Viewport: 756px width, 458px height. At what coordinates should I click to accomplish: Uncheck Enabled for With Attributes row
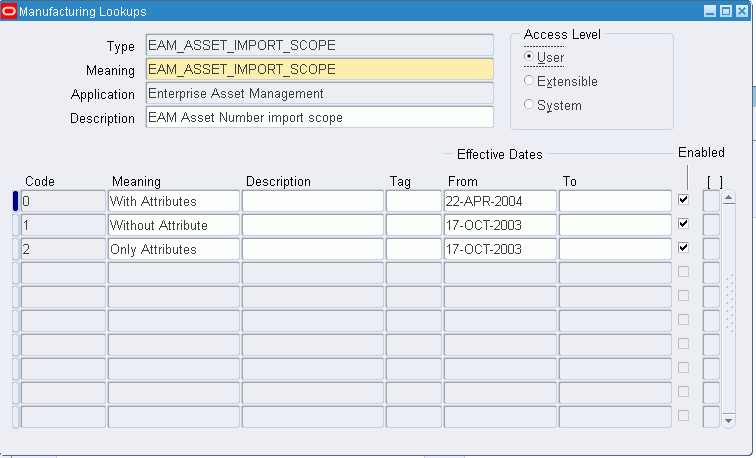pos(683,200)
